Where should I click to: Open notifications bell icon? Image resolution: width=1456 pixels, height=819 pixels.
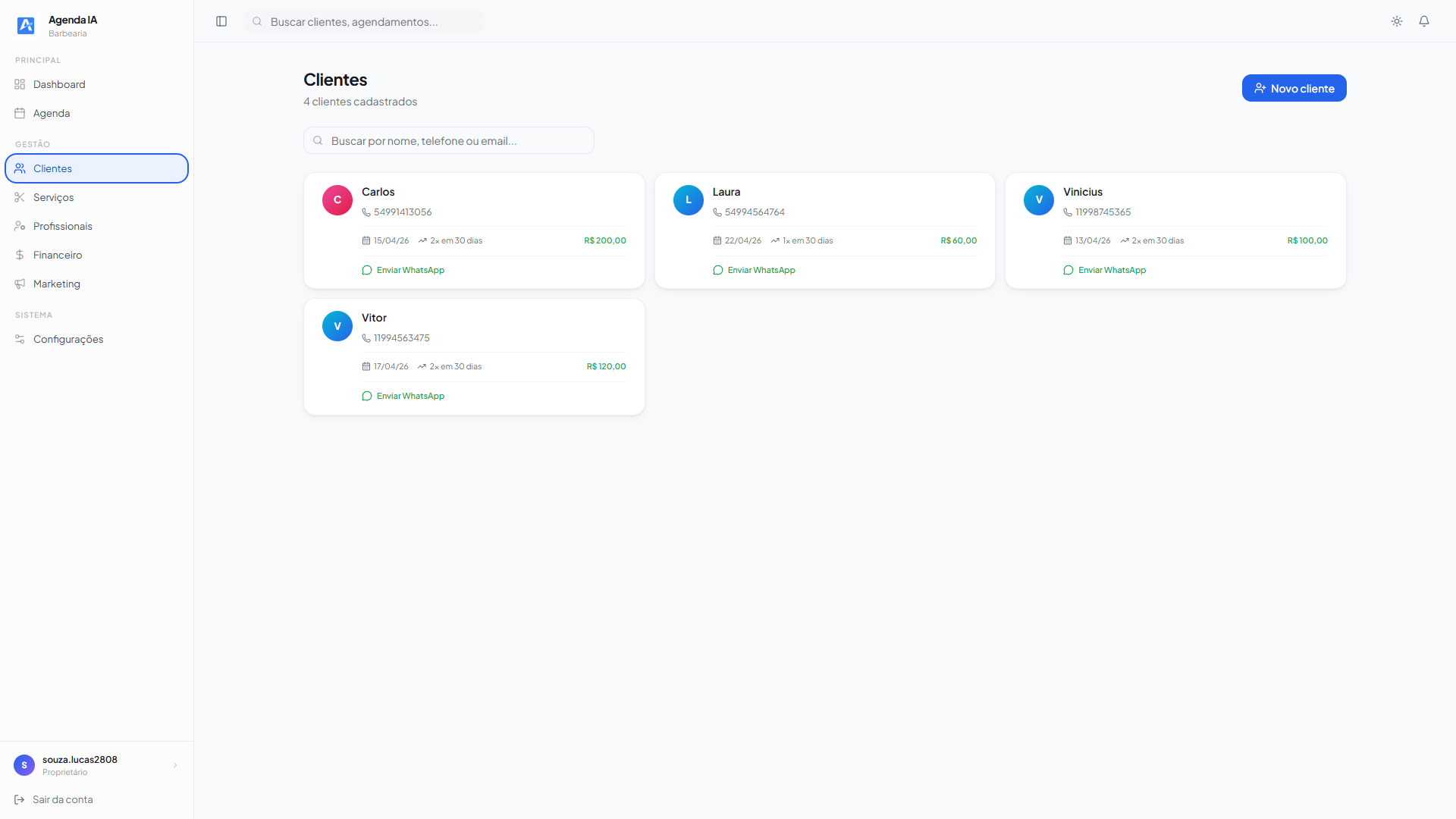[1424, 21]
